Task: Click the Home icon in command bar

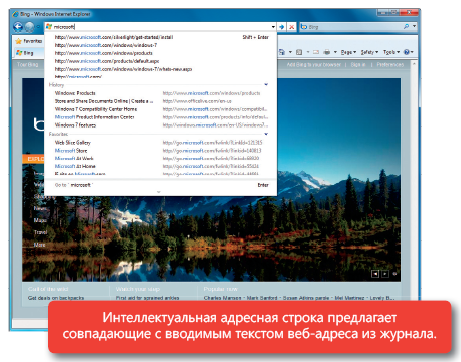Action: pos(282,52)
